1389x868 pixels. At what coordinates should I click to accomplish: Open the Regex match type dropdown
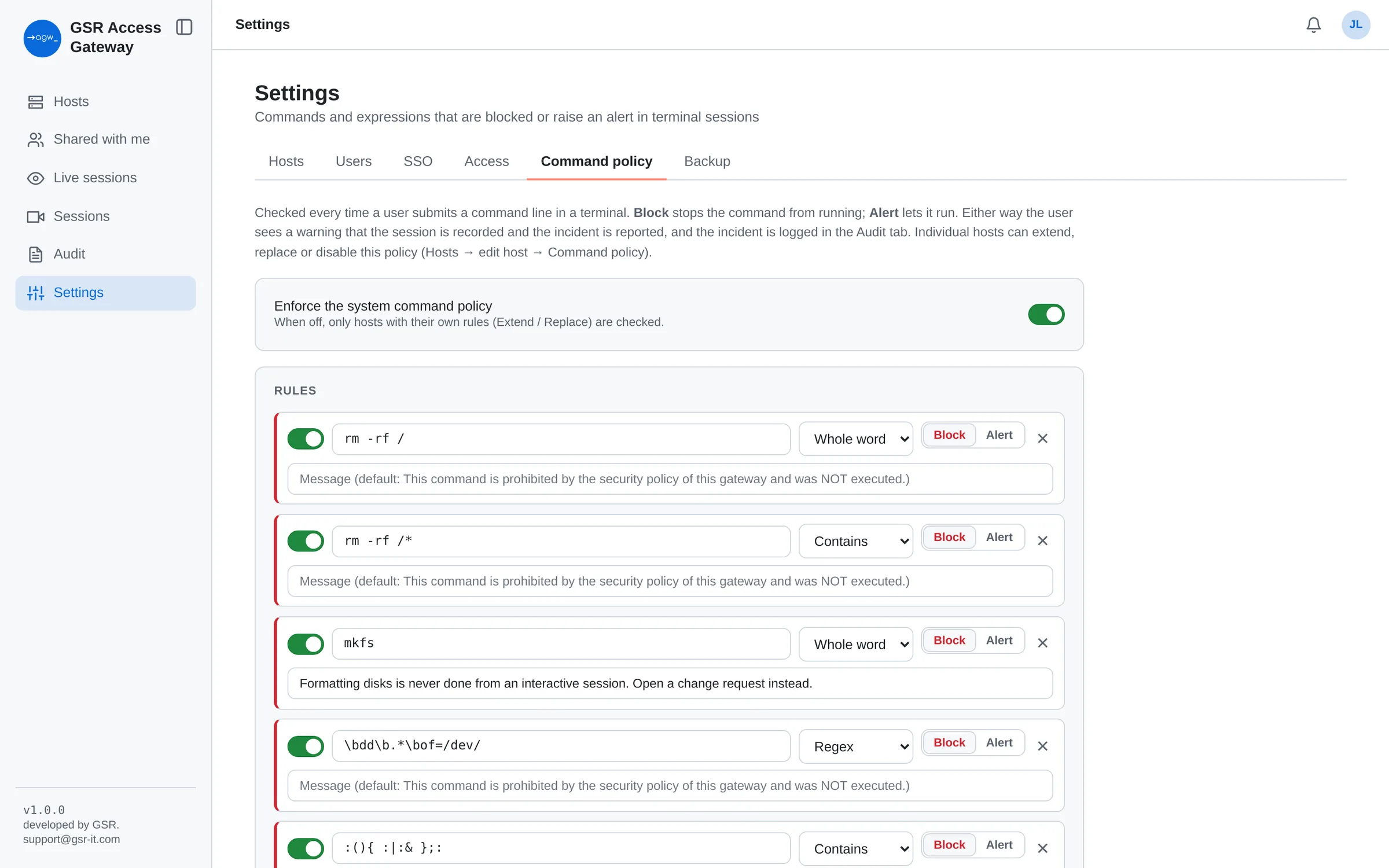[x=855, y=746]
